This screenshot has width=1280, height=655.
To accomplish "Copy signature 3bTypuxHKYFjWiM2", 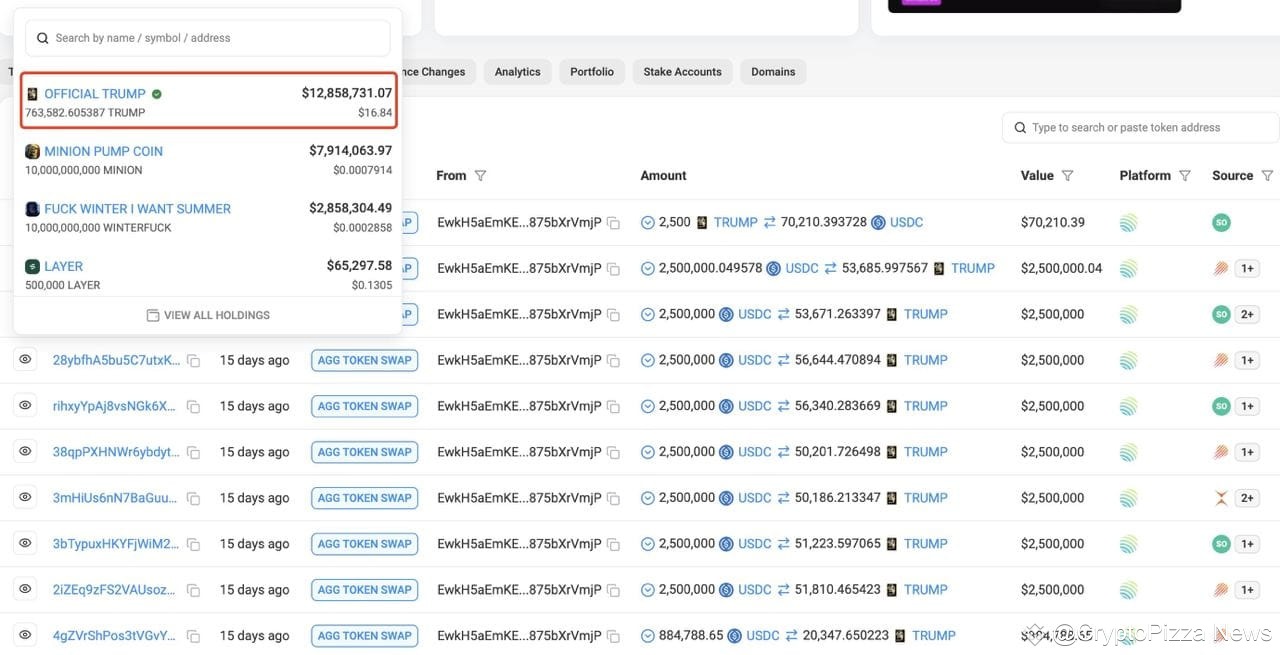I will click(x=193, y=545).
